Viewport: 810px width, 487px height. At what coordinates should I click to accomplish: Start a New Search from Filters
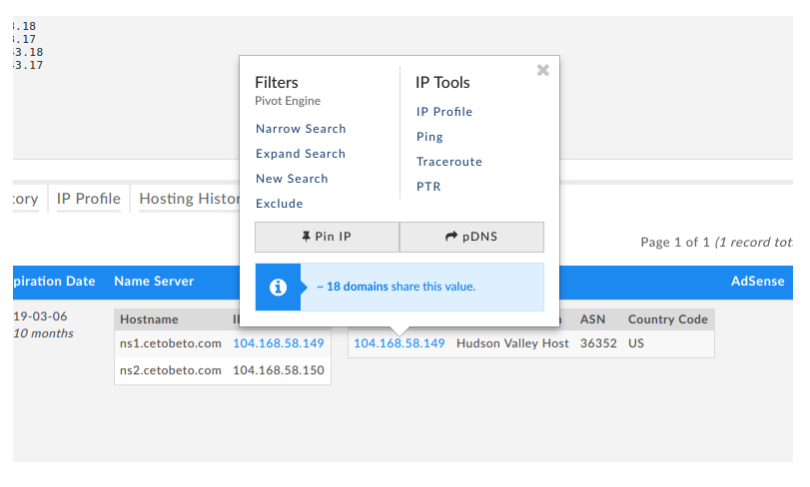tap(292, 179)
